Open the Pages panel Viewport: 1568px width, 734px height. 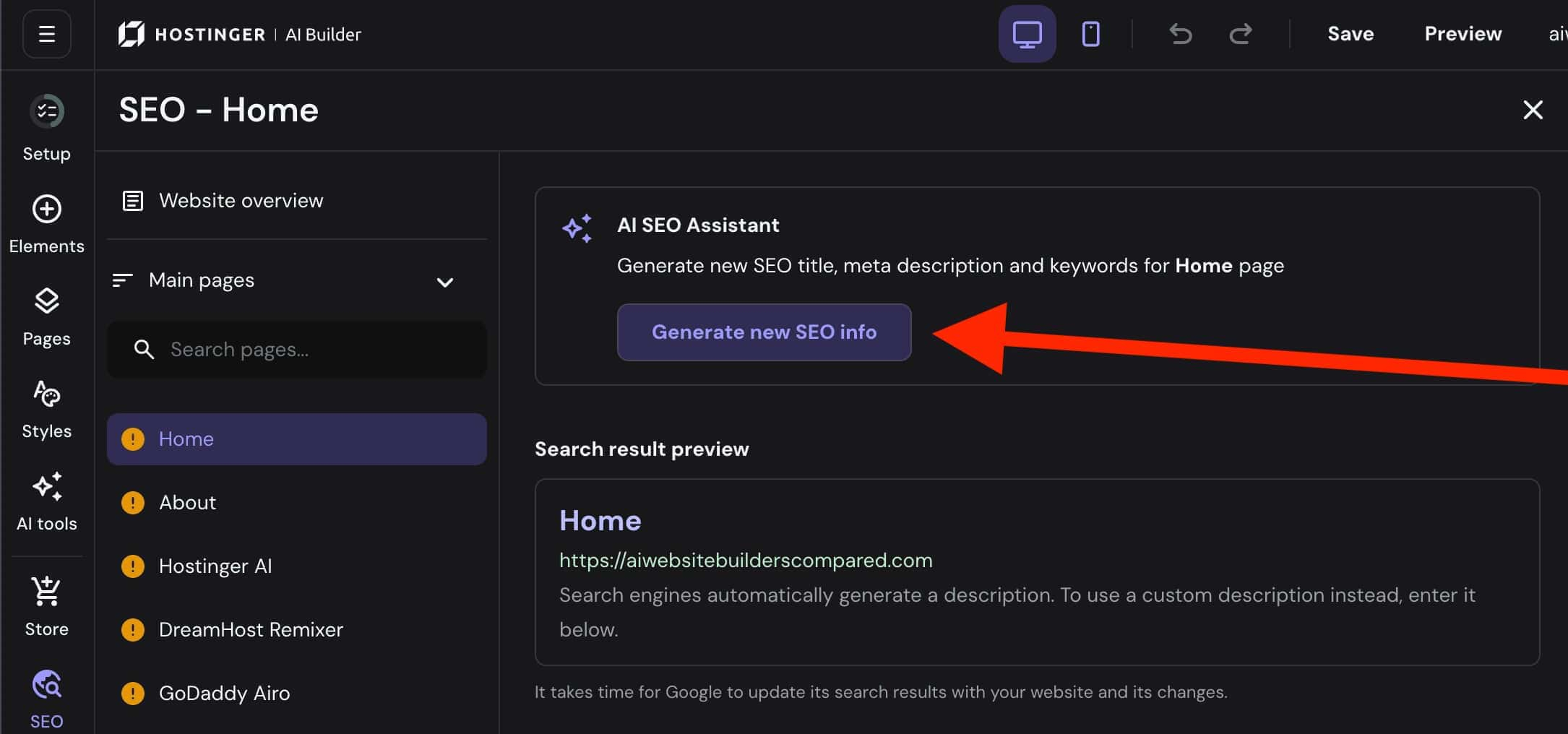(x=47, y=316)
